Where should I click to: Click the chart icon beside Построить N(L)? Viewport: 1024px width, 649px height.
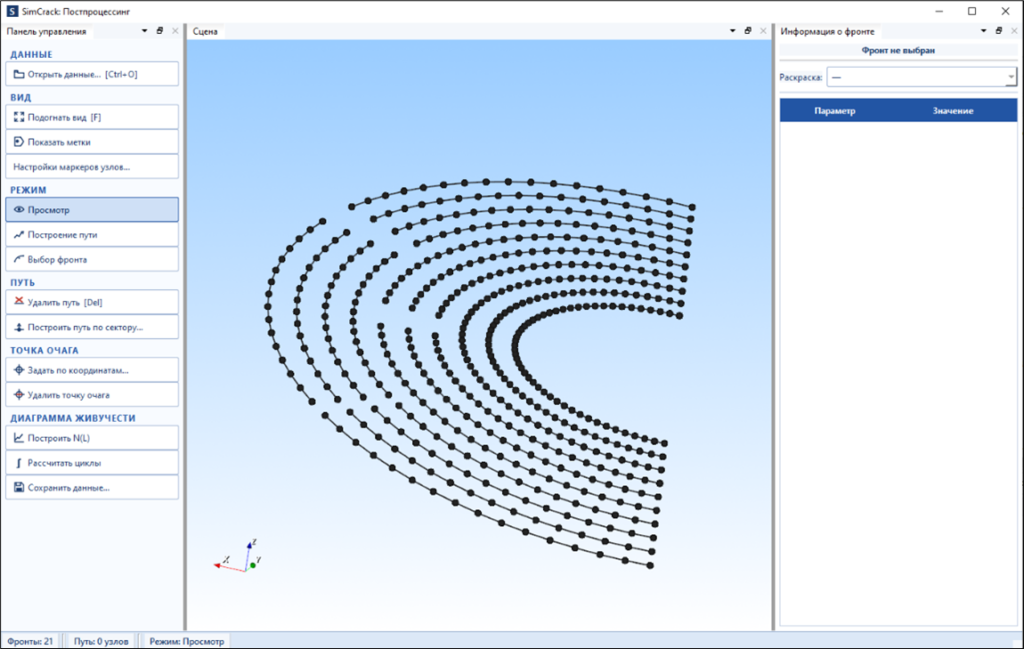[x=19, y=437]
